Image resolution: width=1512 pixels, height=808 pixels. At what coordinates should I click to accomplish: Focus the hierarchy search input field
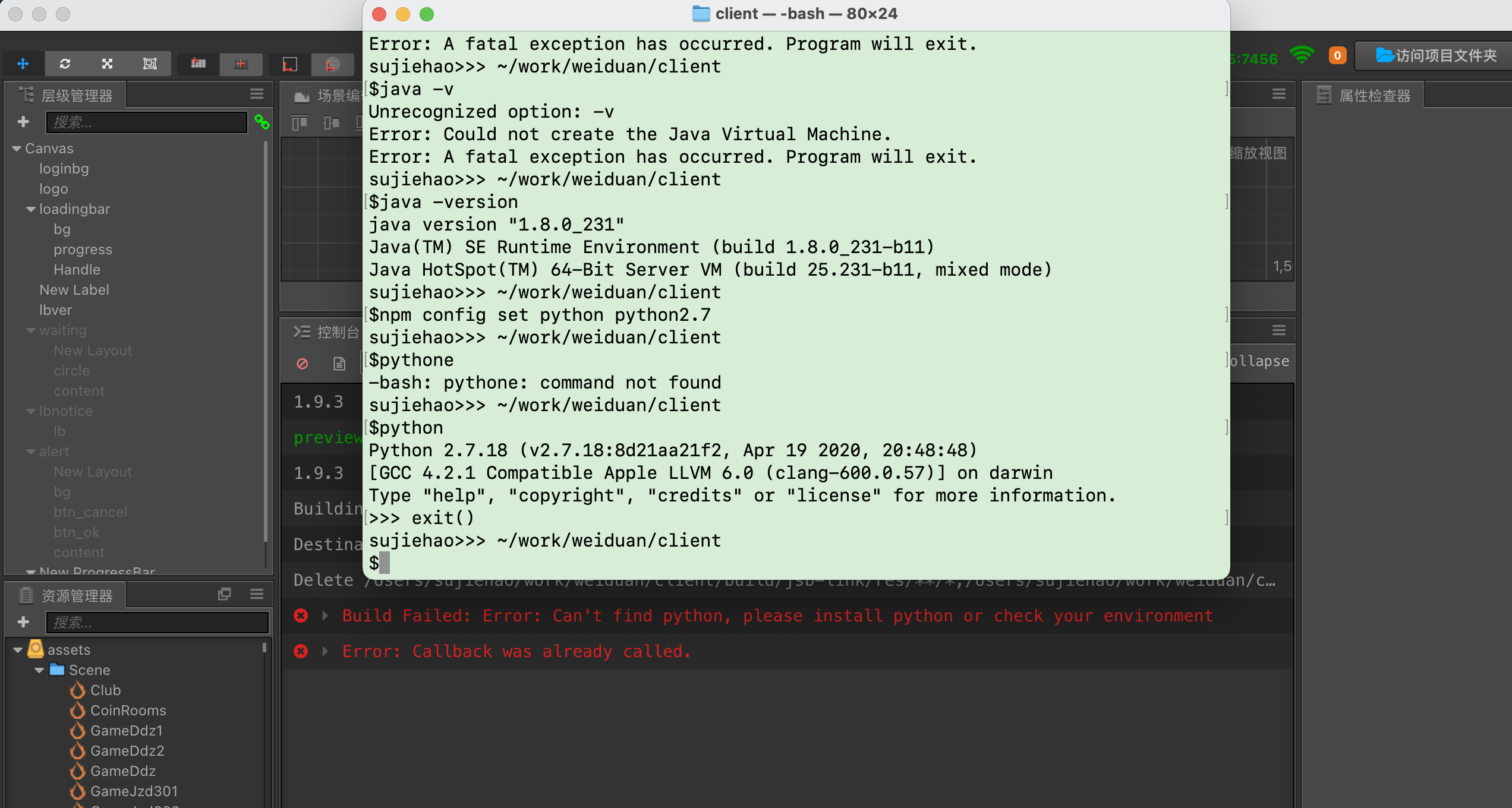[x=146, y=122]
